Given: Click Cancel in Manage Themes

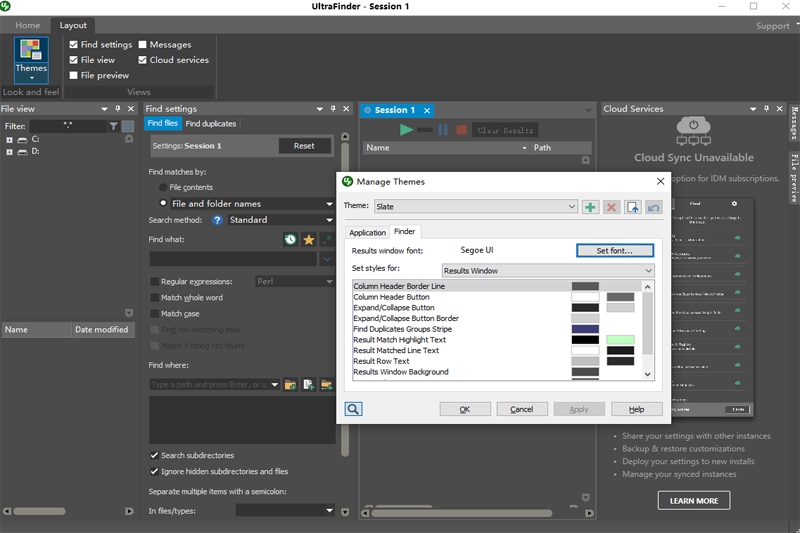Looking at the screenshot, I should 521,409.
